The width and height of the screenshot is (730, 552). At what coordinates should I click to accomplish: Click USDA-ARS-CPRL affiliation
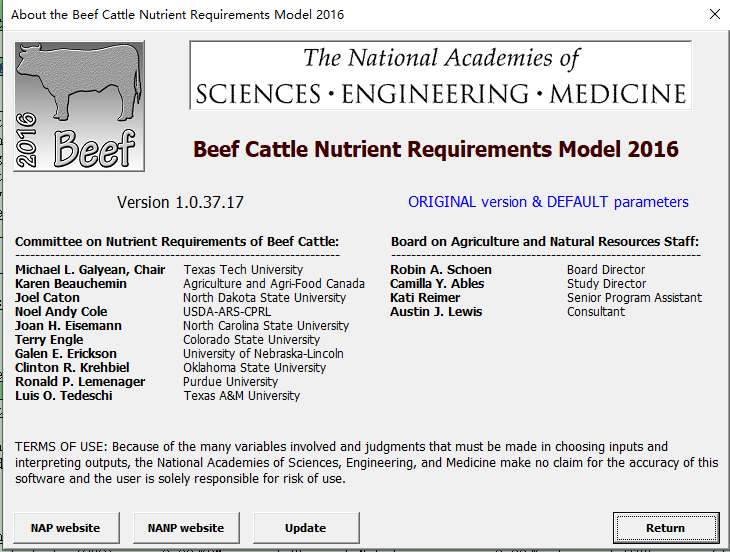pos(227,312)
